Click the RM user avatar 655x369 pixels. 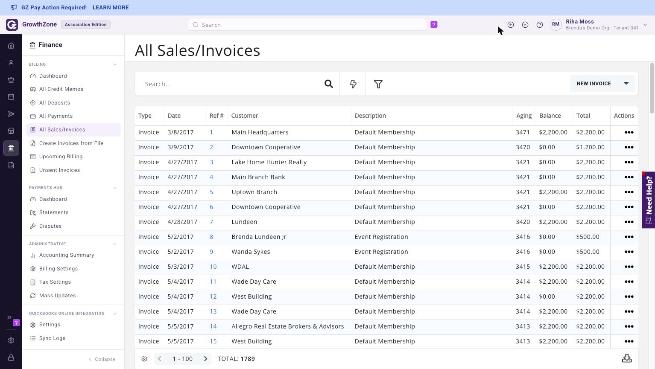[x=555, y=25]
